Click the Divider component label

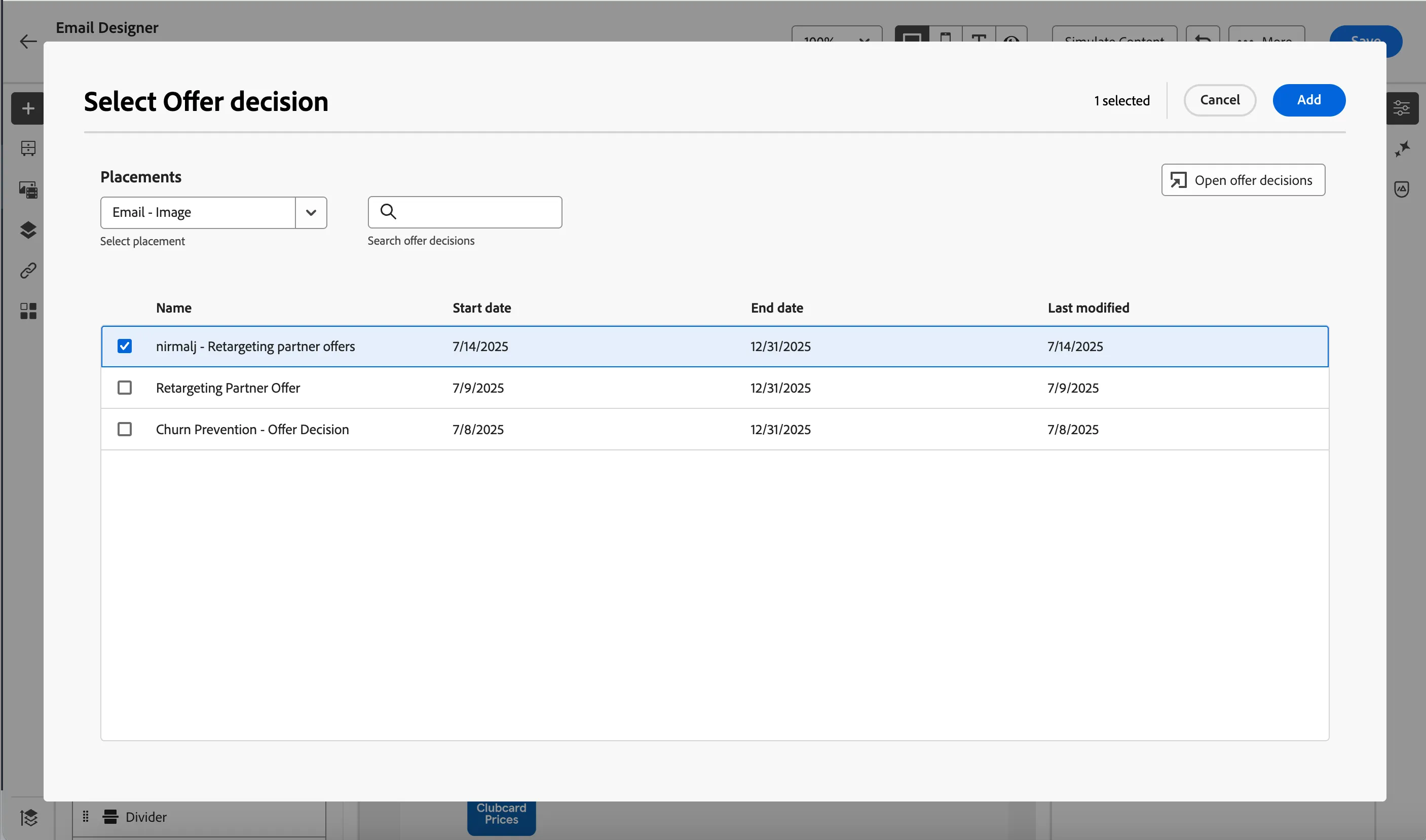146,817
